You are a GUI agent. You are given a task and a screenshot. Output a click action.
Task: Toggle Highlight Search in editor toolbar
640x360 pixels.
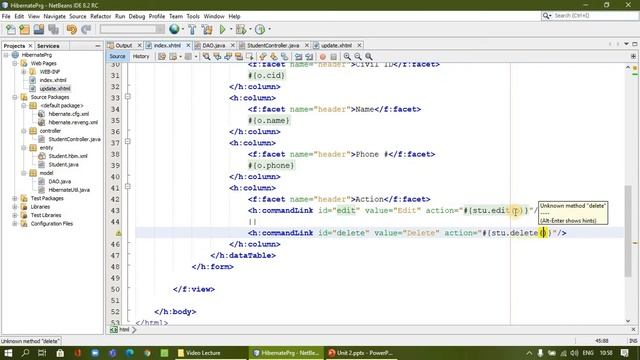click(x=239, y=56)
